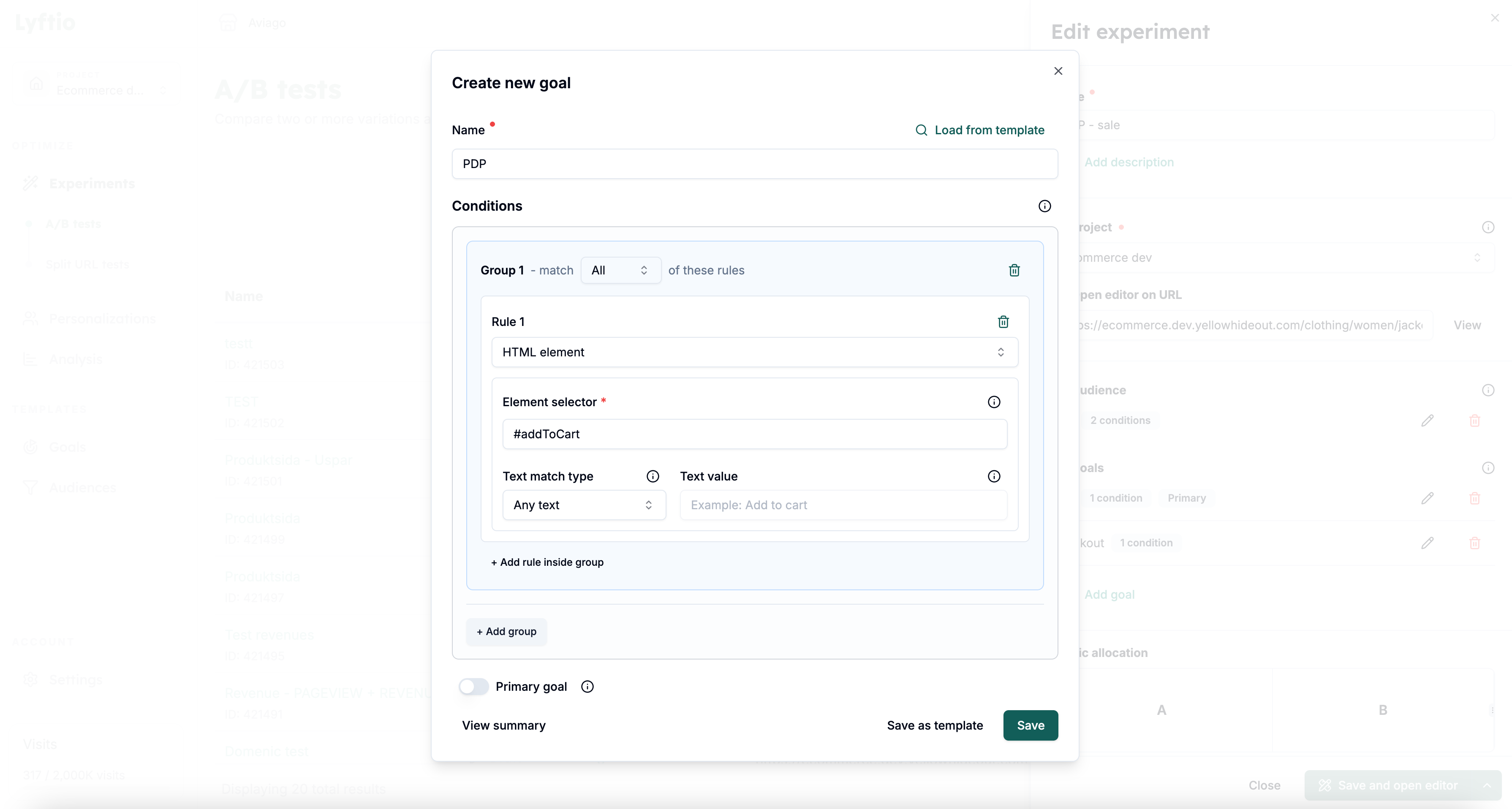Viewport: 1512px width, 809px height.
Task: Click Save as template
Action: 934,726
